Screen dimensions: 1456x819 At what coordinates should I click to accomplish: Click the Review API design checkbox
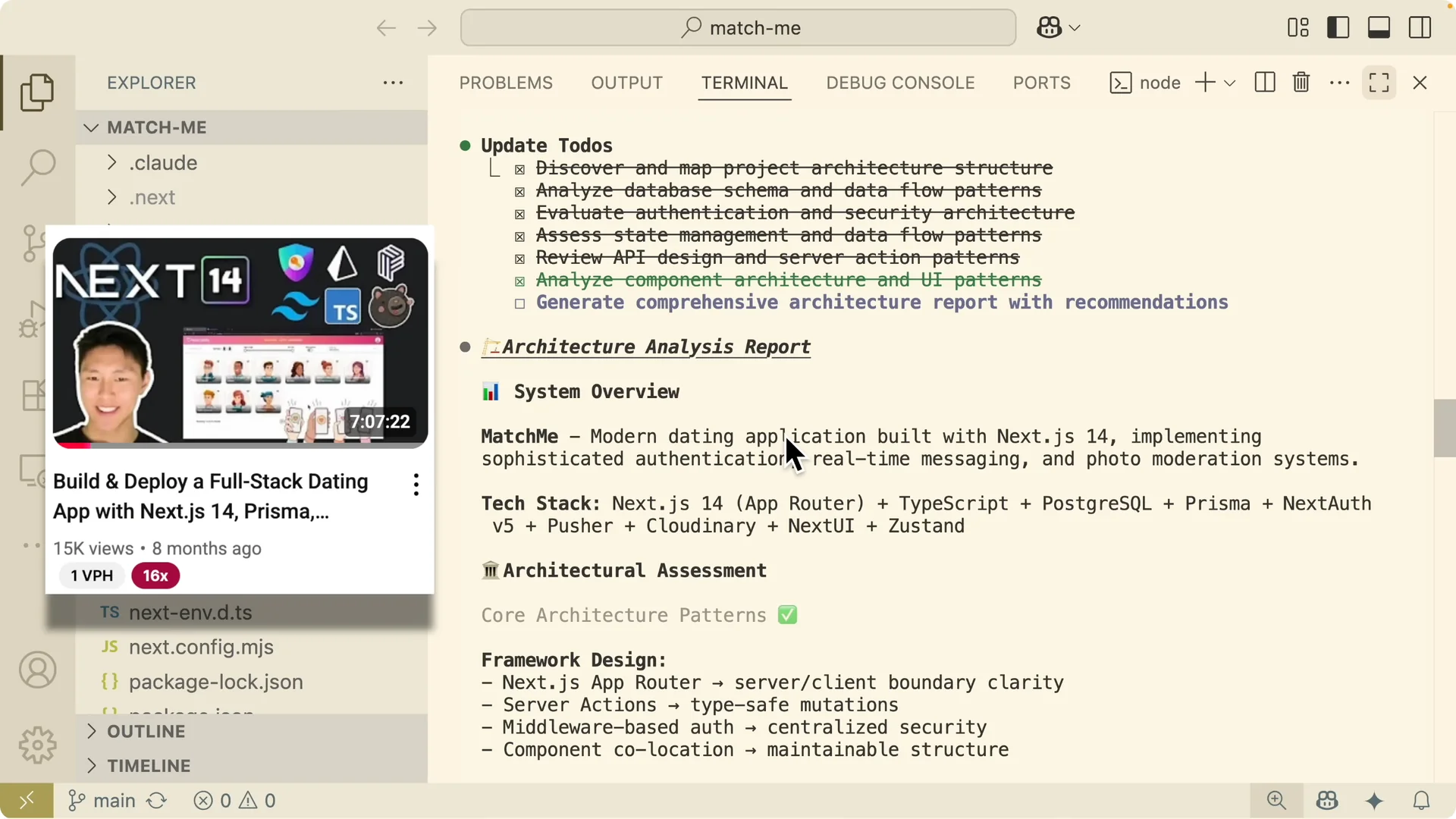coord(519,259)
